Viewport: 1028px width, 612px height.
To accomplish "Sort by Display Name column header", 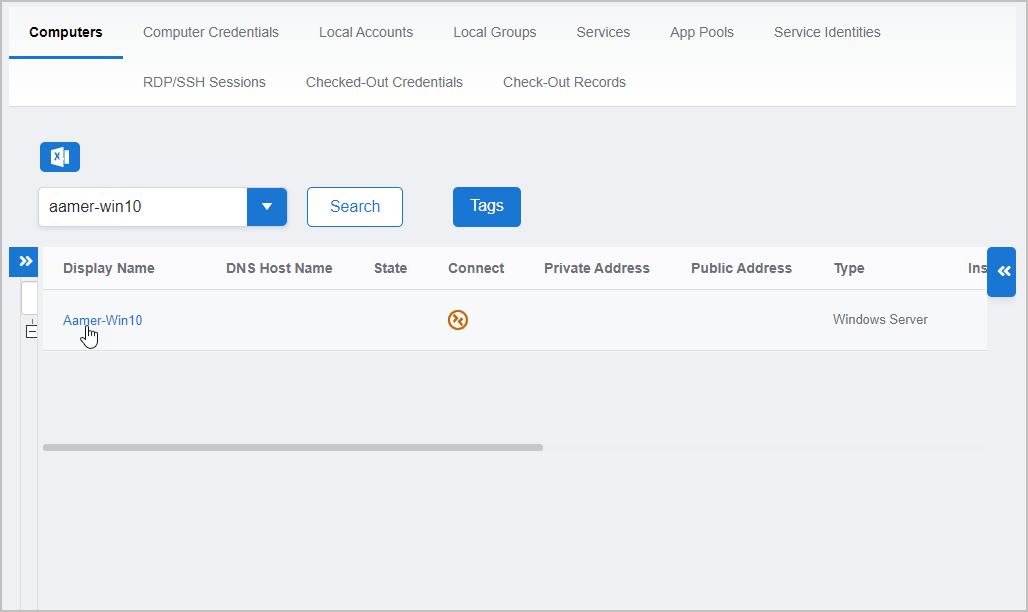I will point(108,268).
